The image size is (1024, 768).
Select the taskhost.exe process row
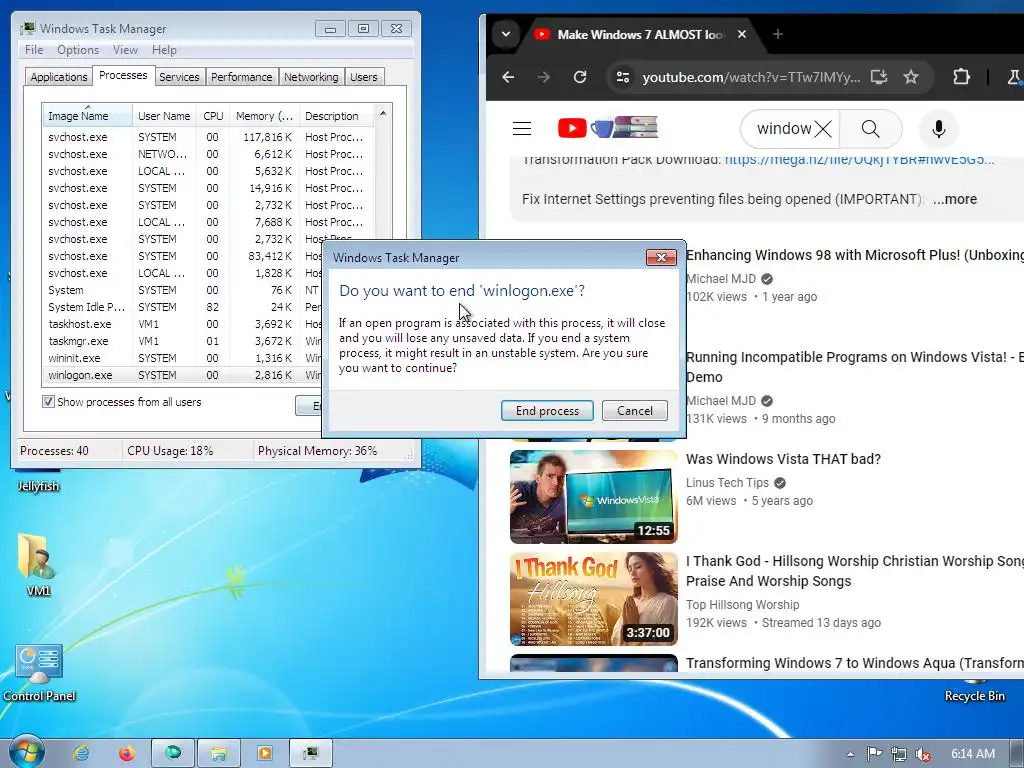[181, 324]
